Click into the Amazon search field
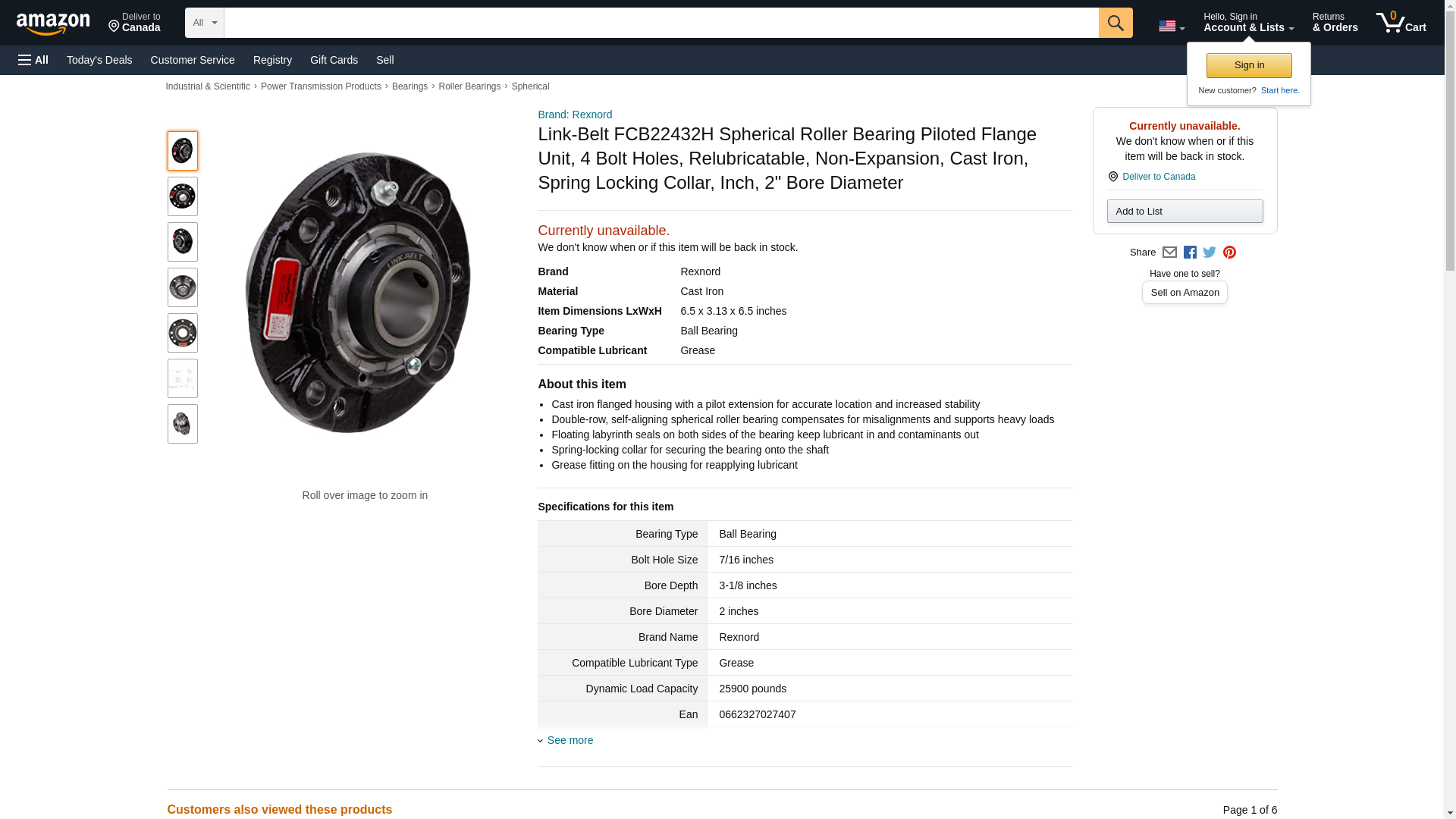1456x819 pixels. [x=661, y=23]
